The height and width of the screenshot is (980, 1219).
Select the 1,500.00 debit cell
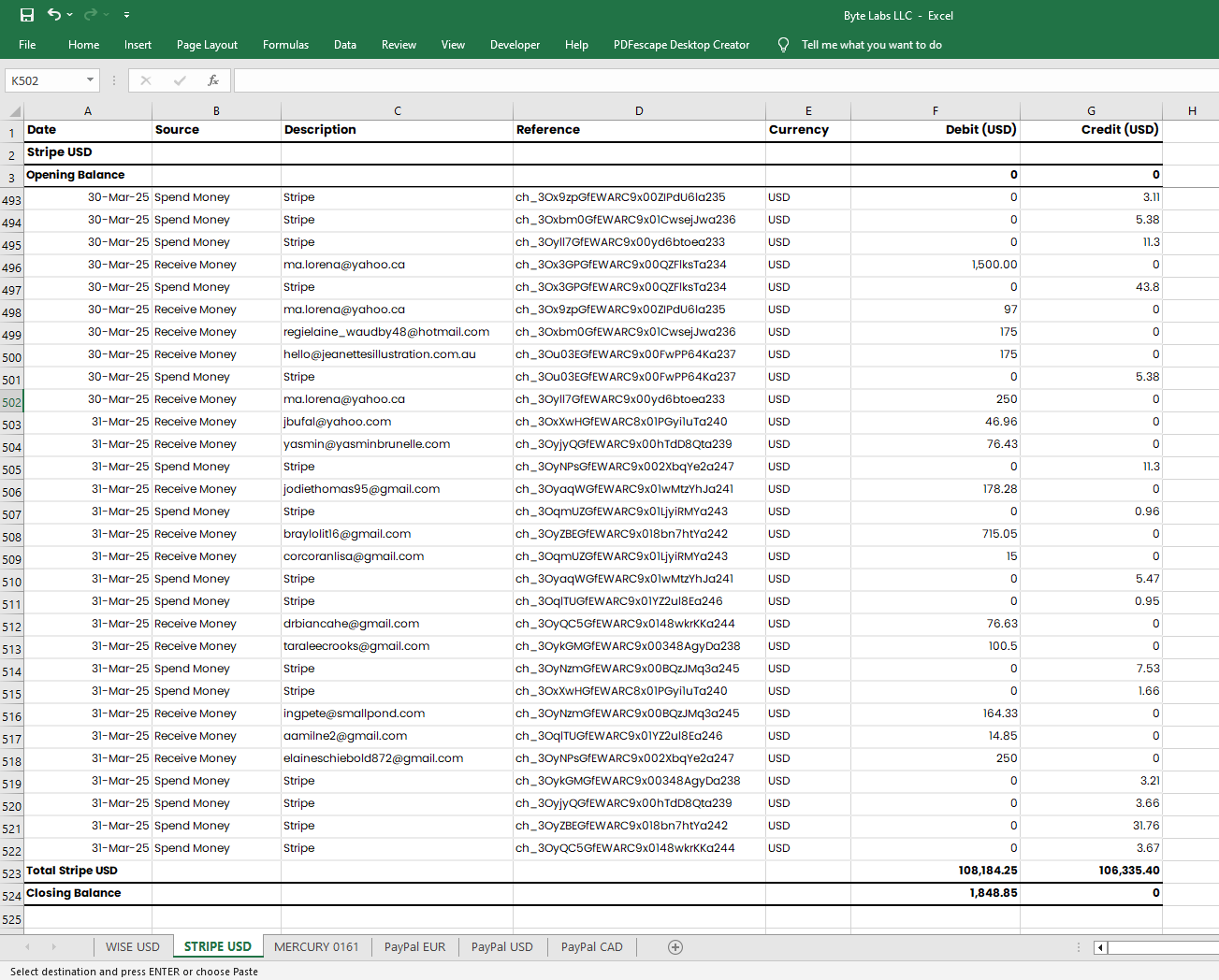(x=936, y=265)
